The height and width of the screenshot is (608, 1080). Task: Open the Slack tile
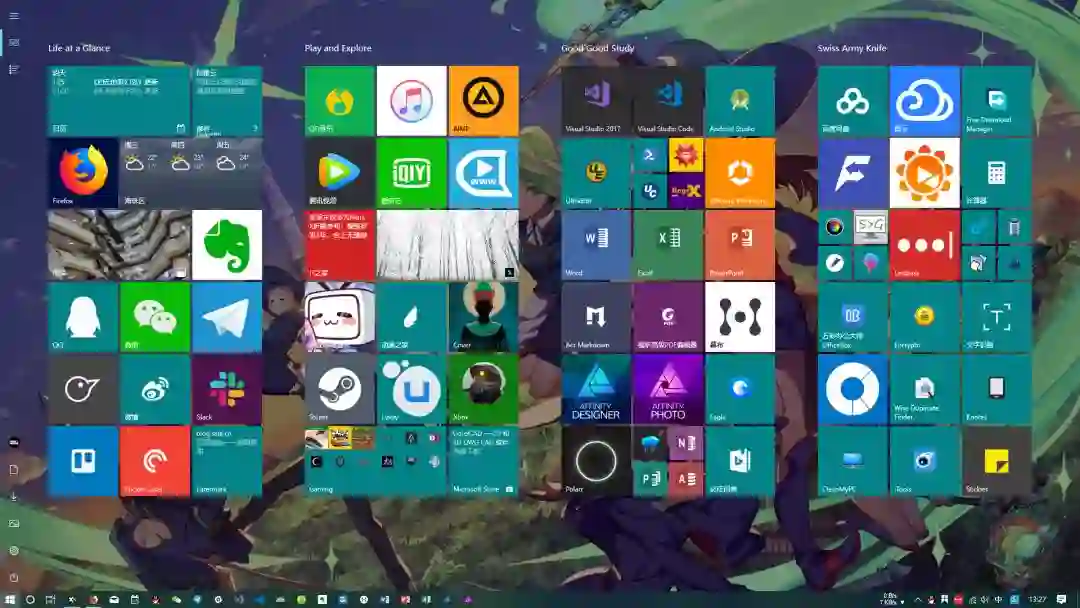pyautogui.click(x=226, y=389)
